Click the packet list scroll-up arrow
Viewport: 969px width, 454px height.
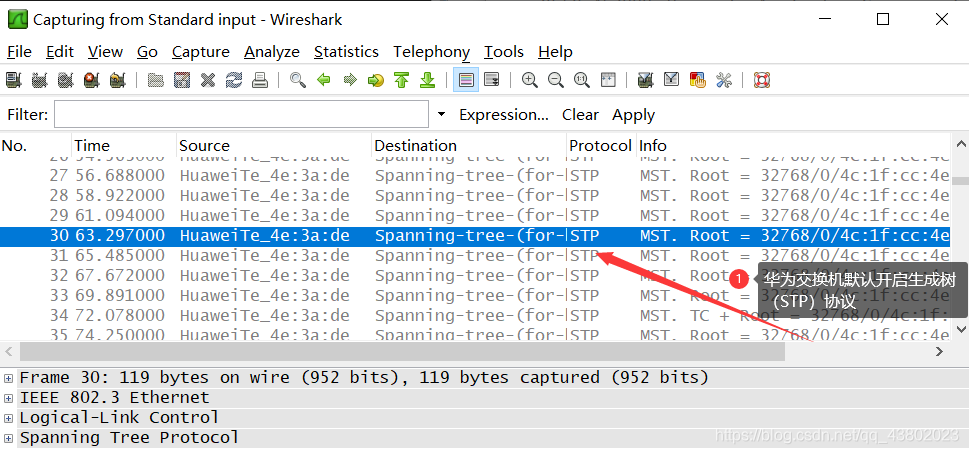(960, 145)
